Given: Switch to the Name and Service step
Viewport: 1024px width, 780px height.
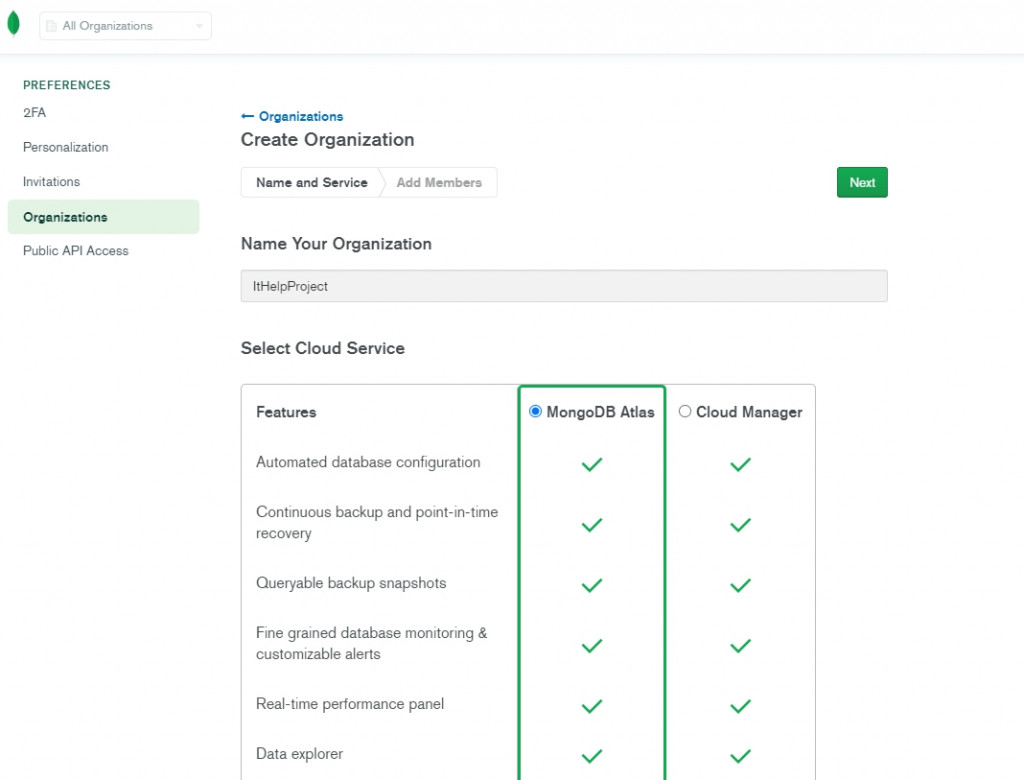Looking at the screenshot, I should (311, 183).
